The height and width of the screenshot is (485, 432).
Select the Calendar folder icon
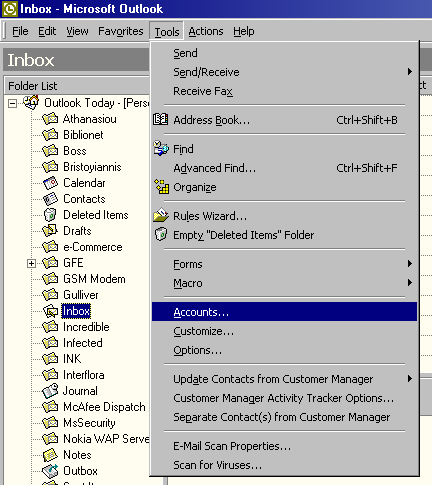pos(50,183)
